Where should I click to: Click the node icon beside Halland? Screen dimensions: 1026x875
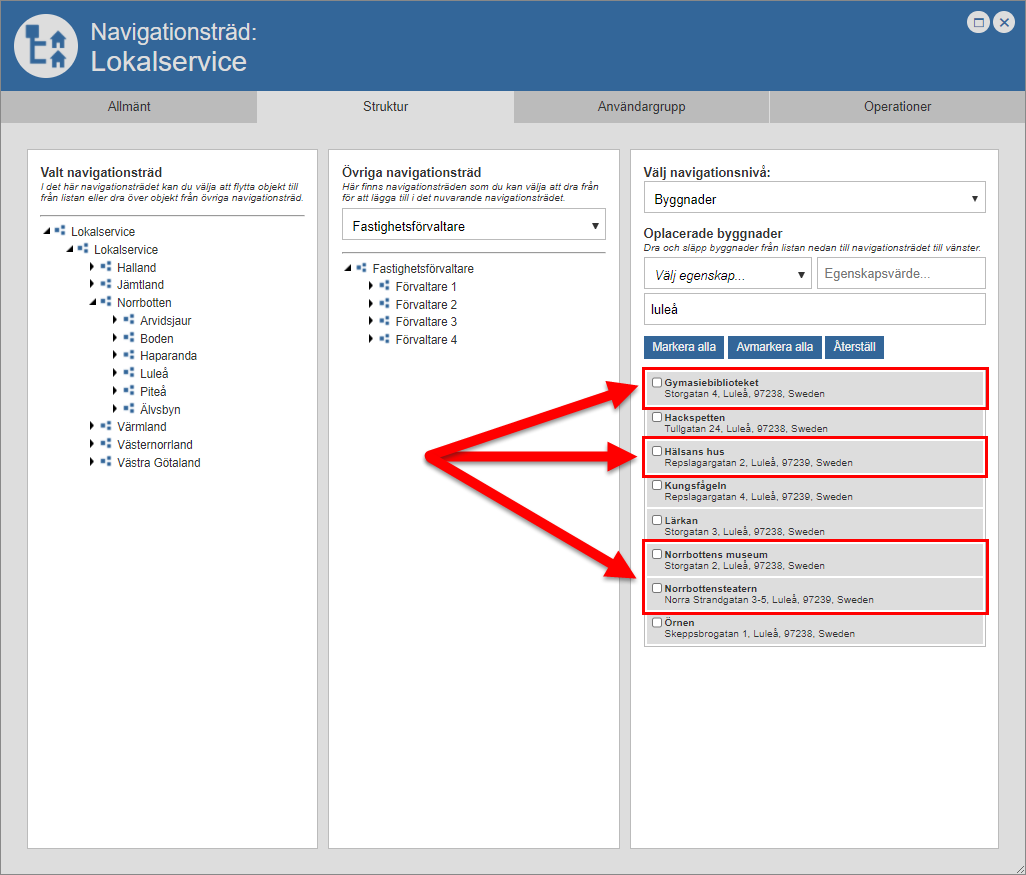[x=106, y=267]
